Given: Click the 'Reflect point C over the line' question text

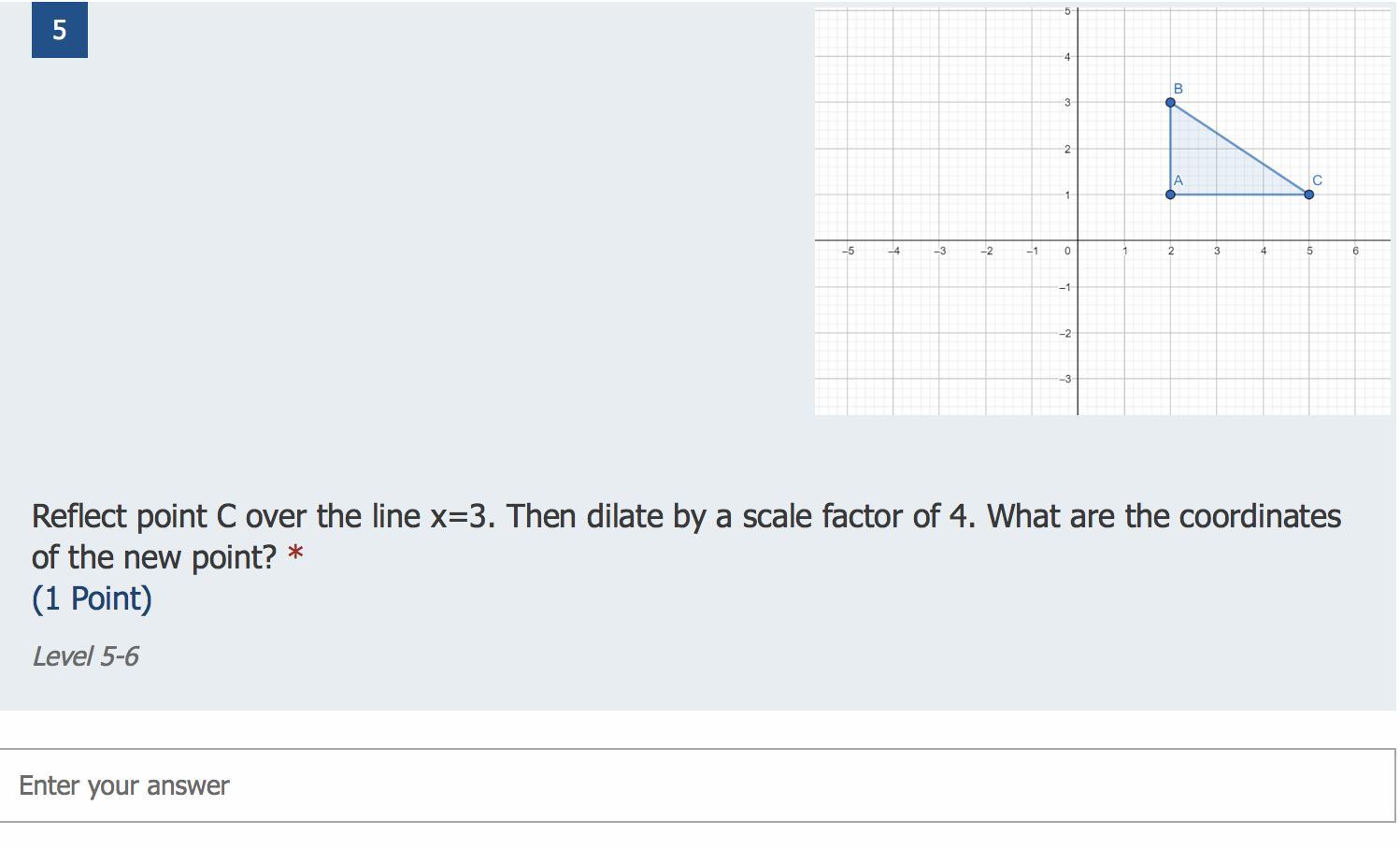Looking at the screenshot, I should pyautogui.click(x=226, y=516).
